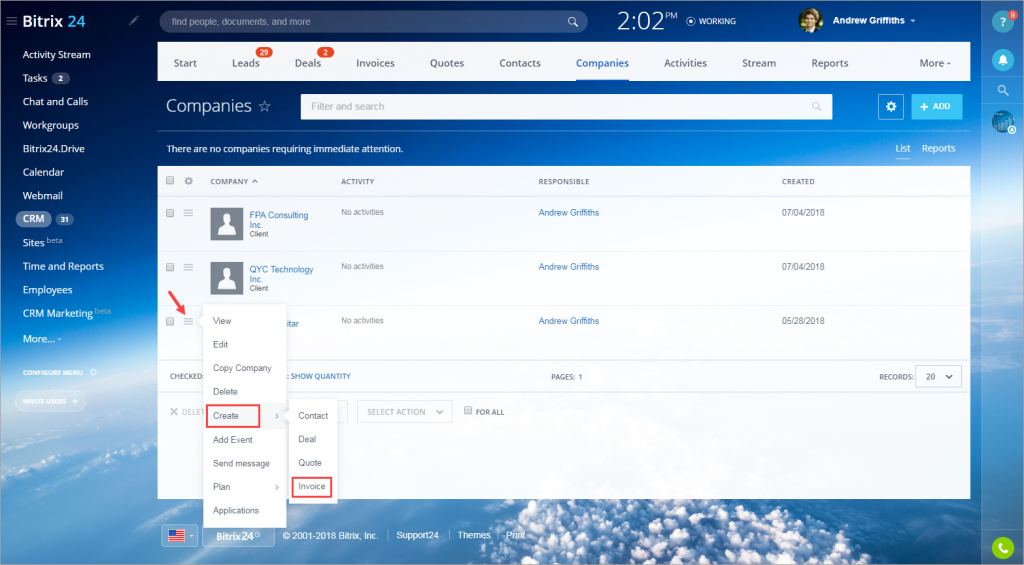Image resolution: width=1024 pixels, height=565 pixels.
Task: Click the pencil edit icon near logo
Action: pos(134,21)
